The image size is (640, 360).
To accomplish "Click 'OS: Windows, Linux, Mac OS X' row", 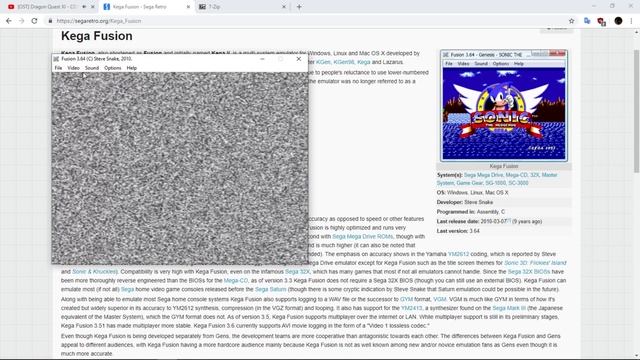I will 504,192.
